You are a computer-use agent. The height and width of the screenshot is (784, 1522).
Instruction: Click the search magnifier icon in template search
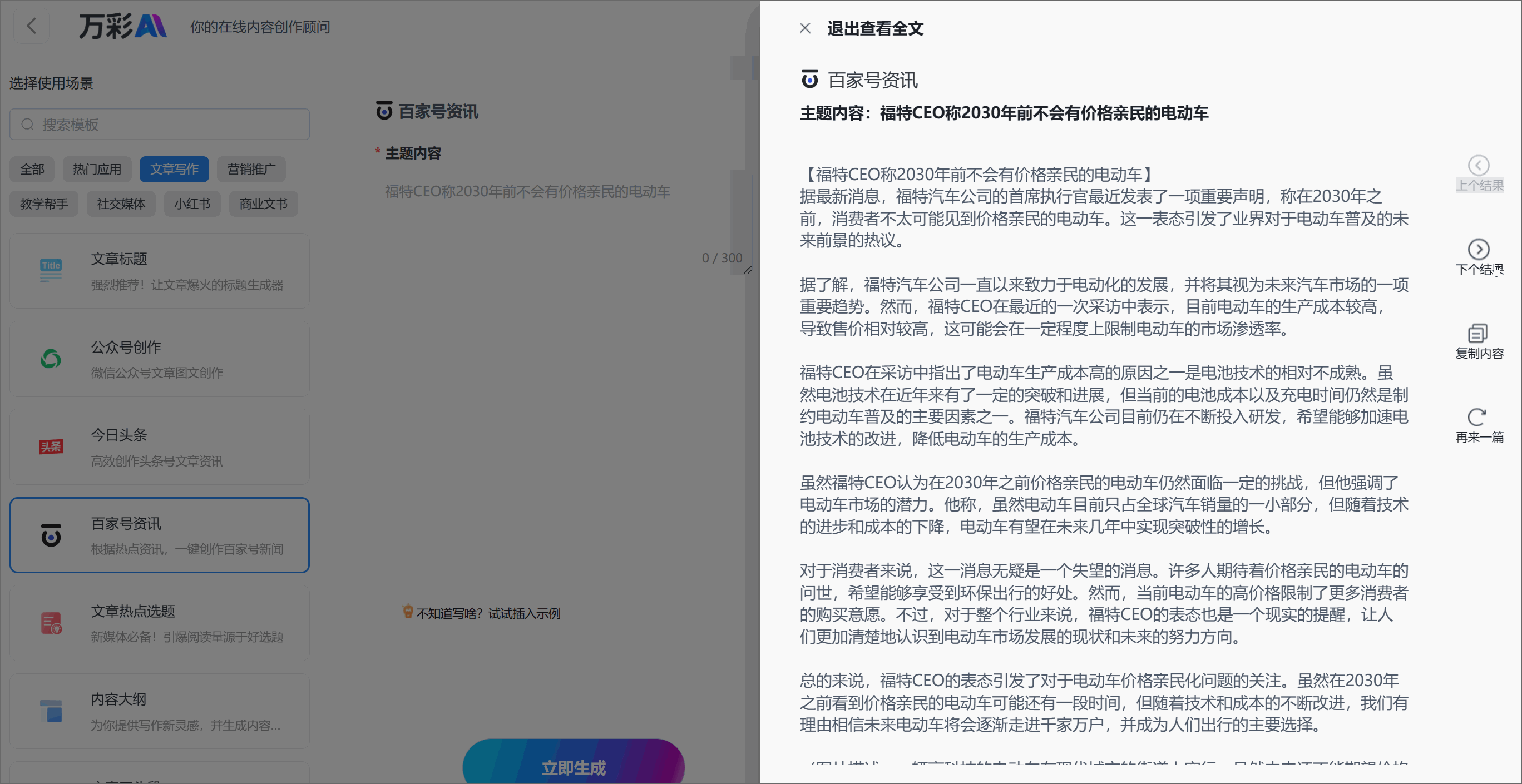point(27,124)
